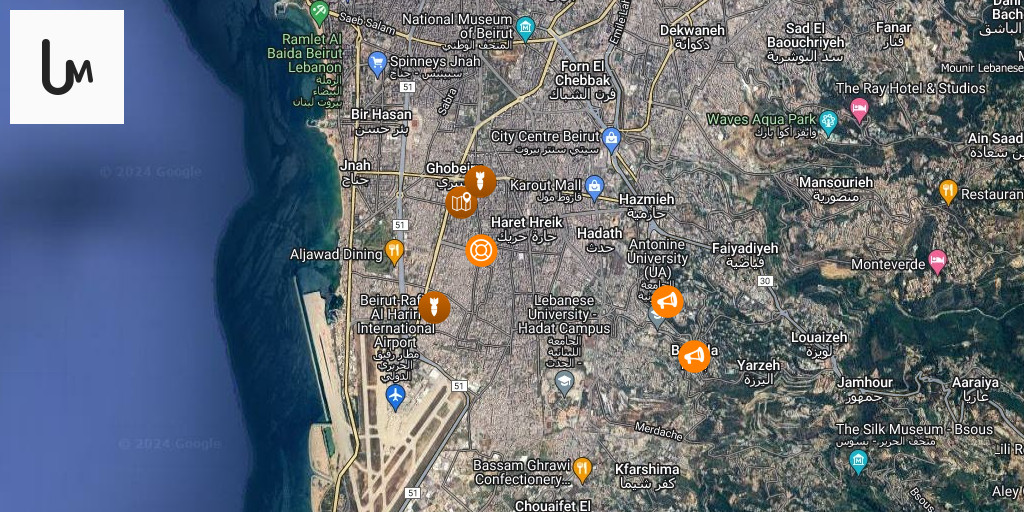1024x512 pixels.
Task: Select the Waves Aqua Park pin
Action: coord(828,123)
